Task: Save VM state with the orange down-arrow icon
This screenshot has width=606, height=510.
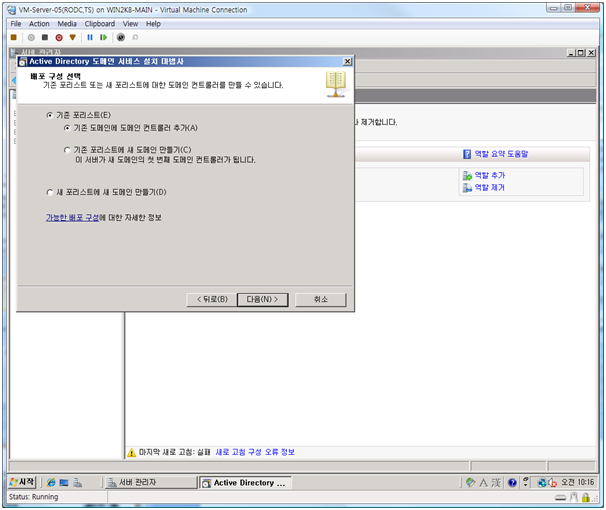Action: point(73,37)
